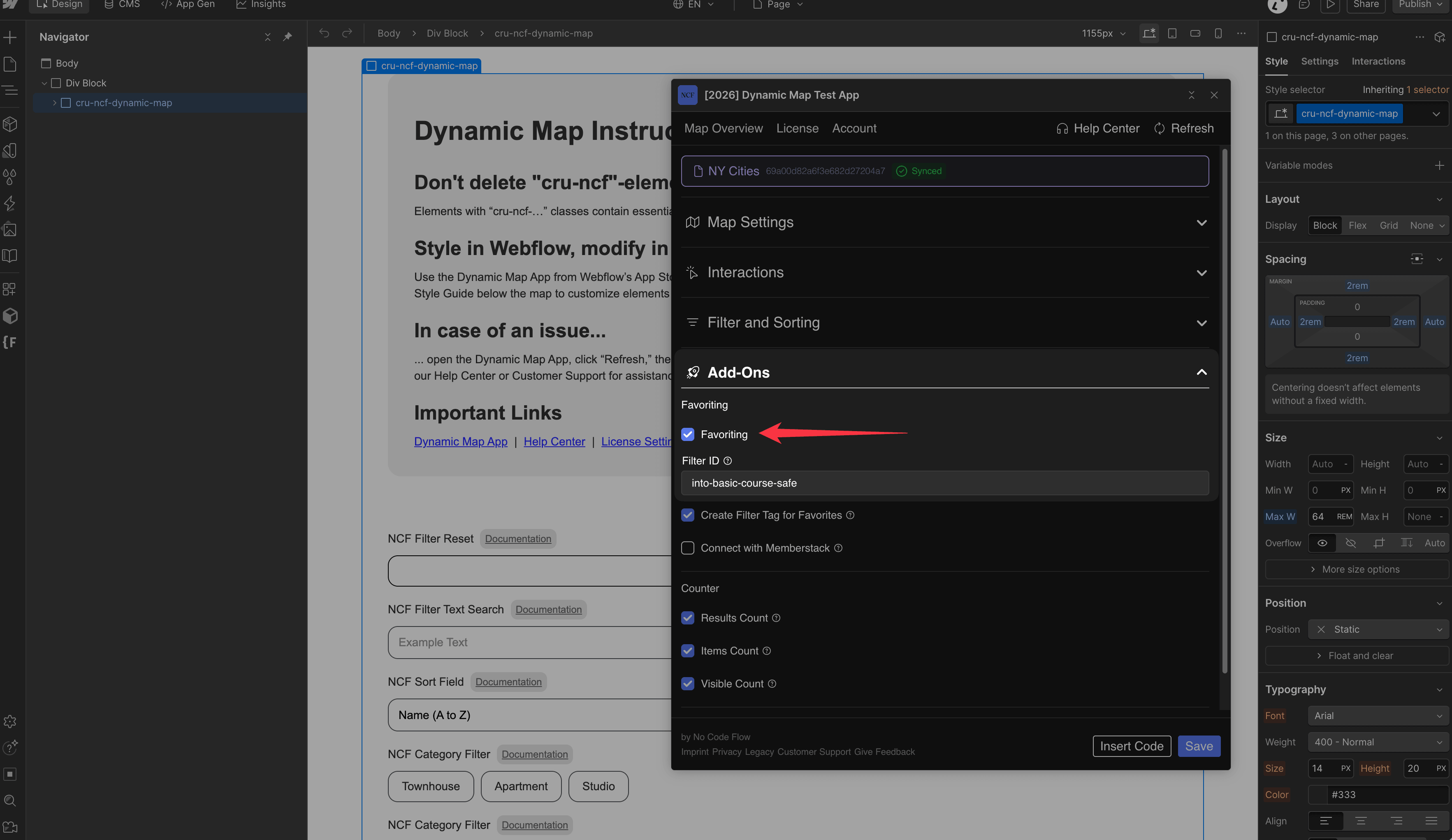1452x840 pixels.
Task: Collapse the Div Block tree item
Action: [x=44, y=83]
